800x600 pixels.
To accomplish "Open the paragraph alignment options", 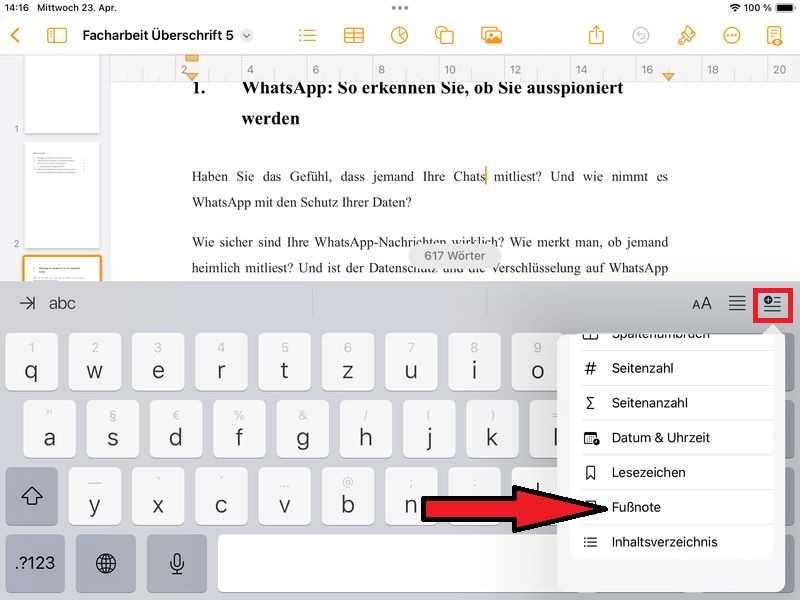I will pyautogui.click(x=737, y=303).
